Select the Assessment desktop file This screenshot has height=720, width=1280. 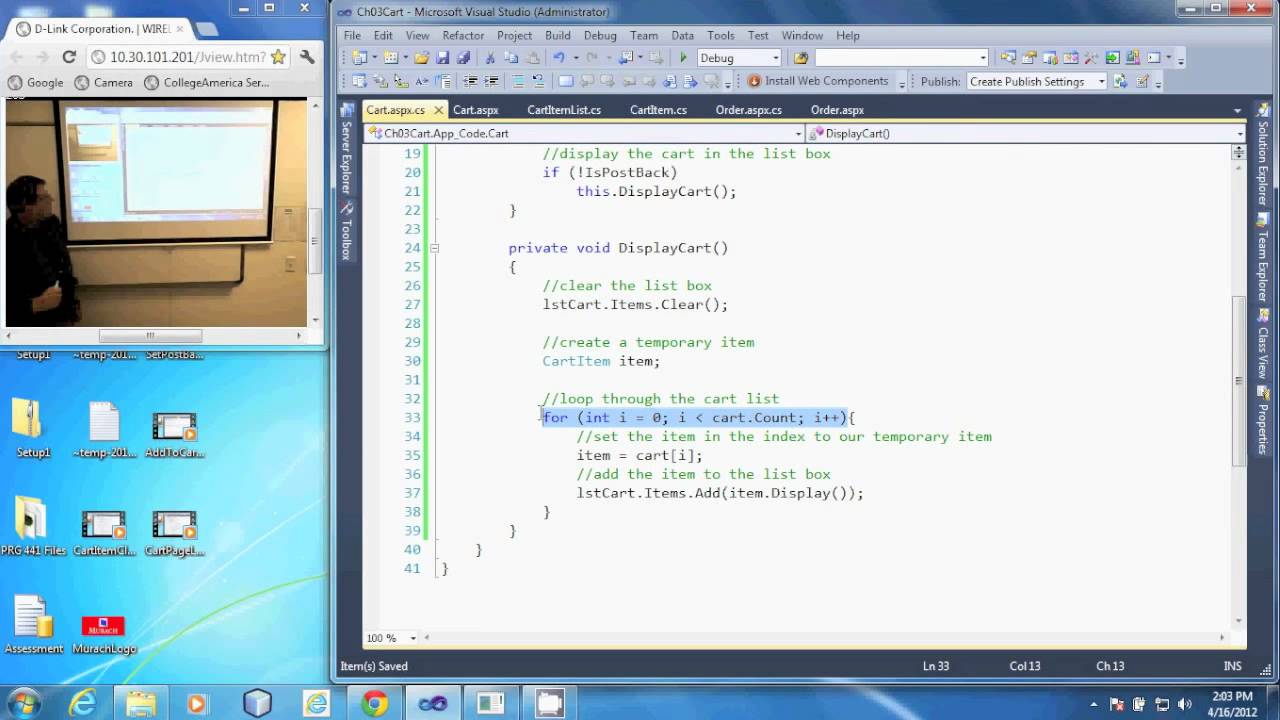point(33,626)
